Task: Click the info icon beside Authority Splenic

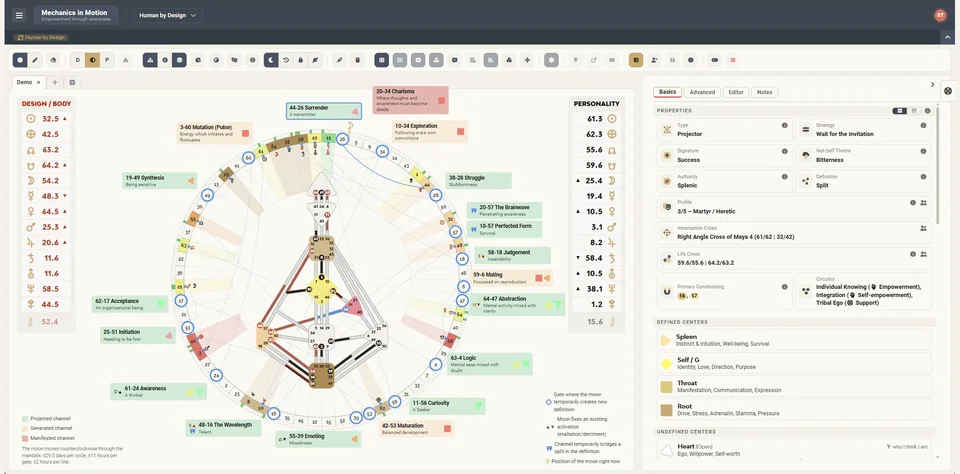Action: (x=784, y=176)
